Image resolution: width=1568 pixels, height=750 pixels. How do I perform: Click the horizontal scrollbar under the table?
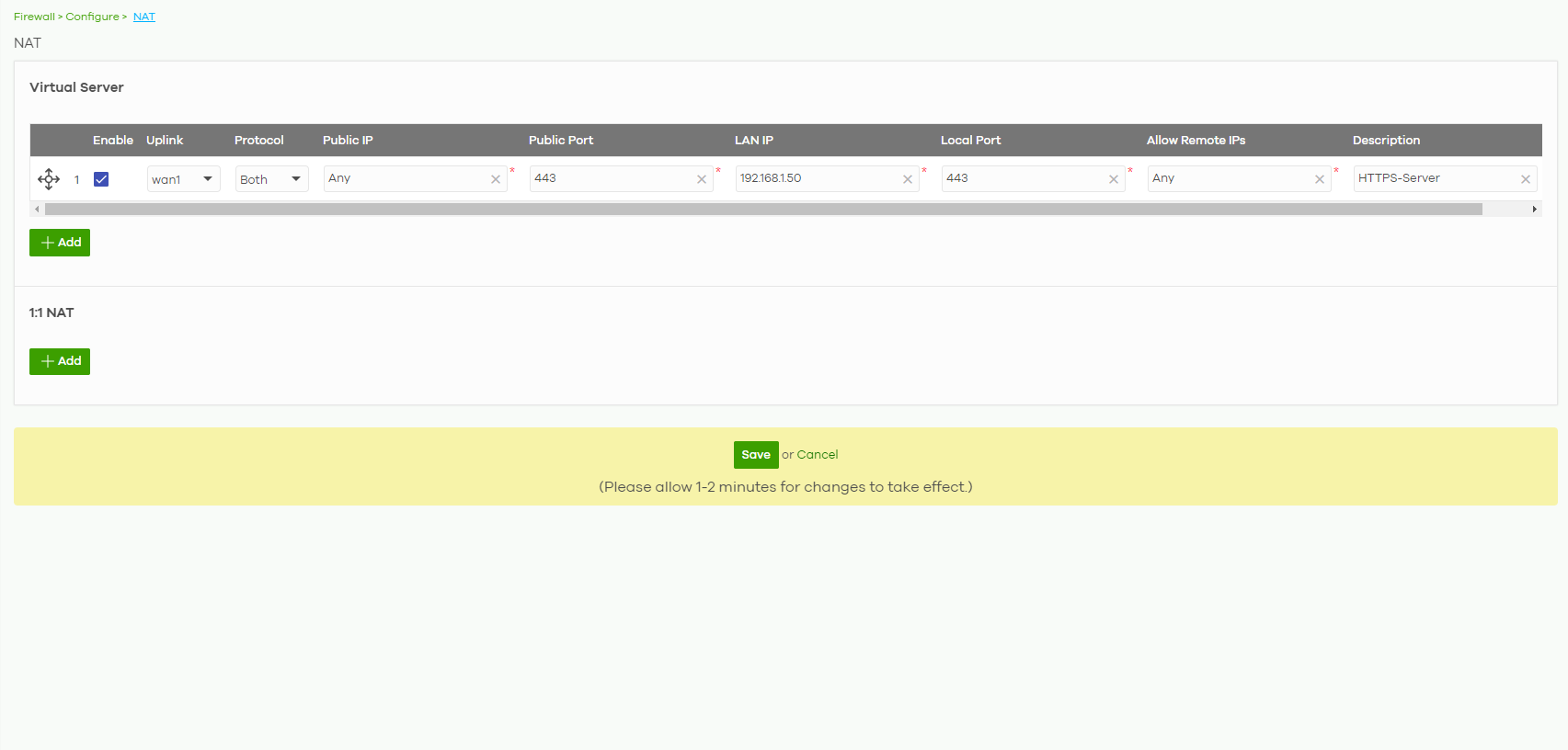pos(763,210)
